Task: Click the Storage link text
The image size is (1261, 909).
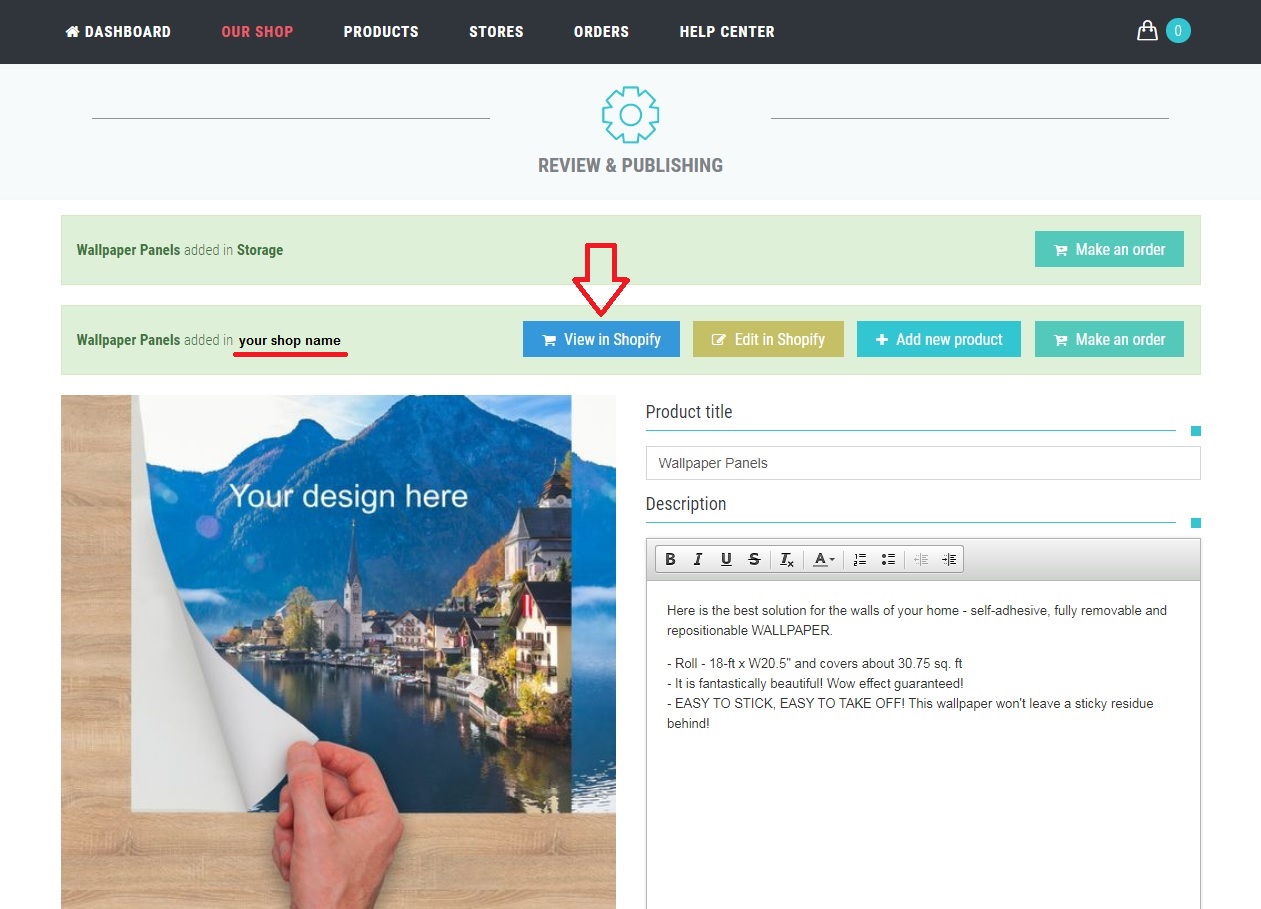Action: (x=260, y=250)
